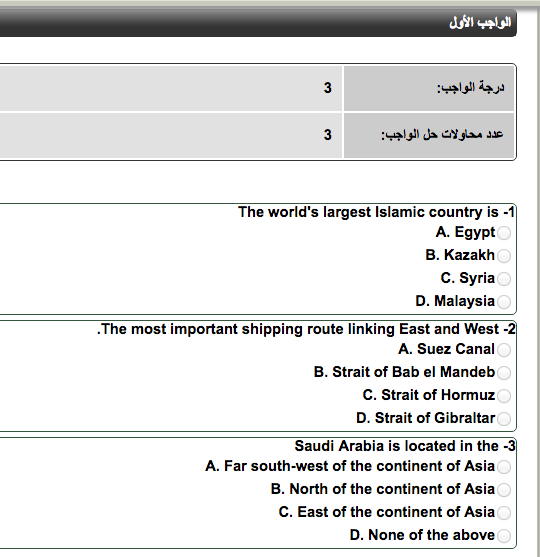540x557 pixels.
Task: Select D. Strait of Gibraltar
Action: [x=504, y=419]
